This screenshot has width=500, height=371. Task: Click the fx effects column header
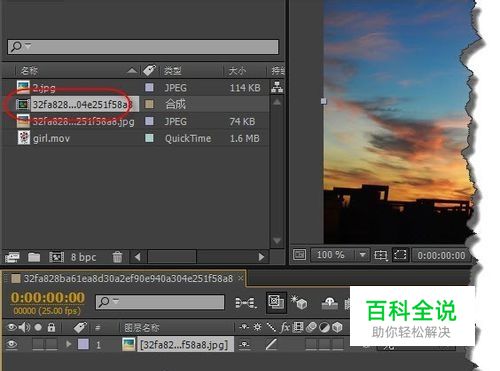point(285,327)
